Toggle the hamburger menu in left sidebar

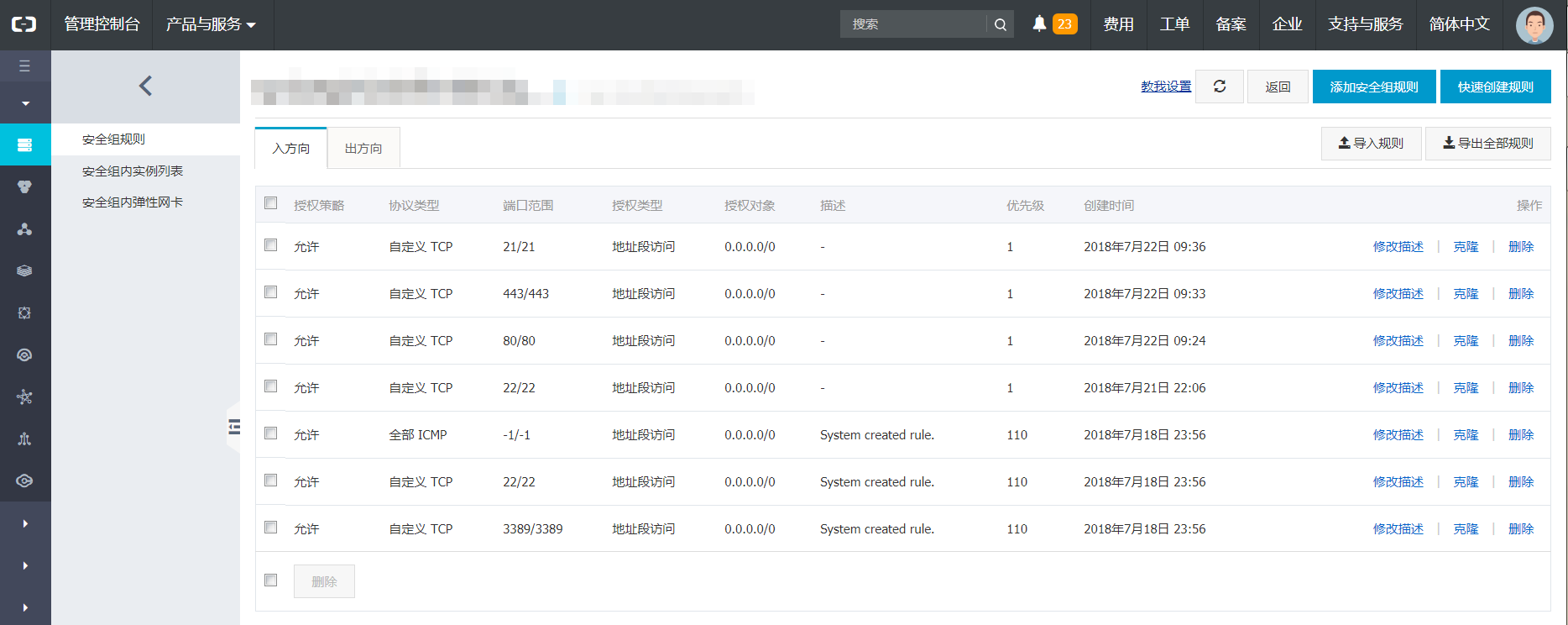pos(24,66)
